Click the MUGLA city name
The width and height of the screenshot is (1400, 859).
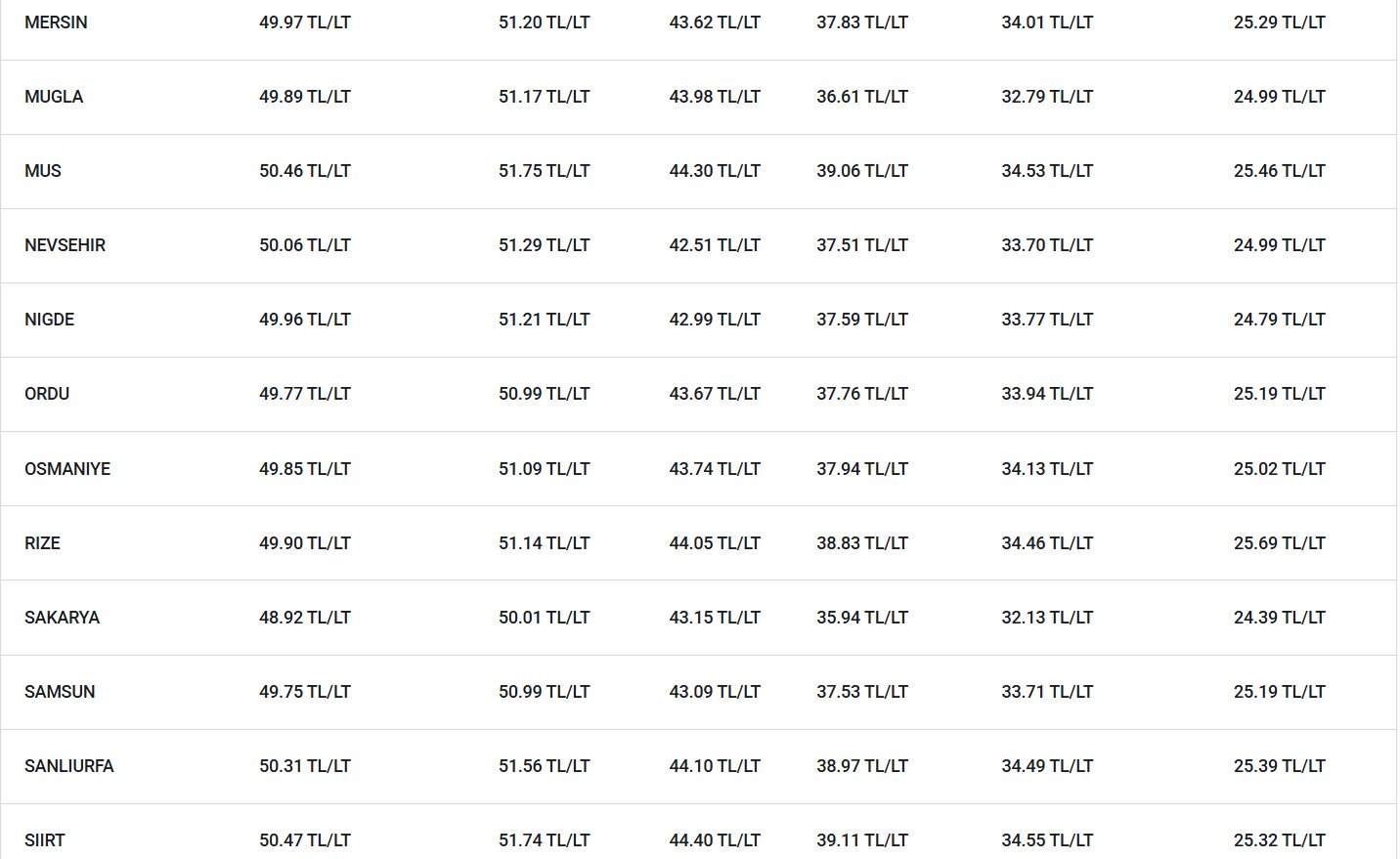[x=54, y=97]
